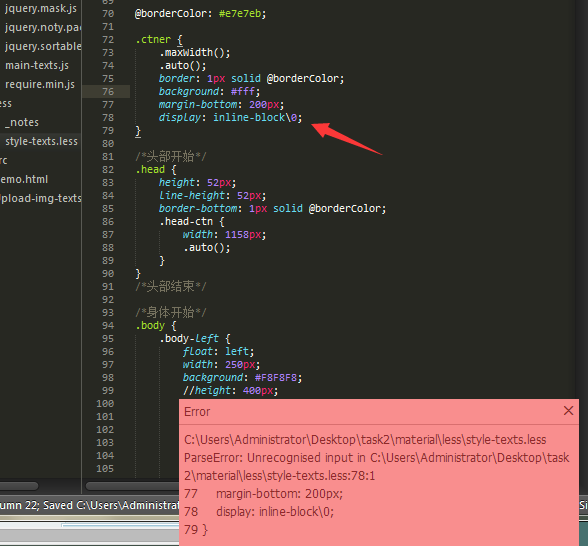This screenshot has width=588, height=546.
Task: Open require.min.js file
Action: point(40,84)
